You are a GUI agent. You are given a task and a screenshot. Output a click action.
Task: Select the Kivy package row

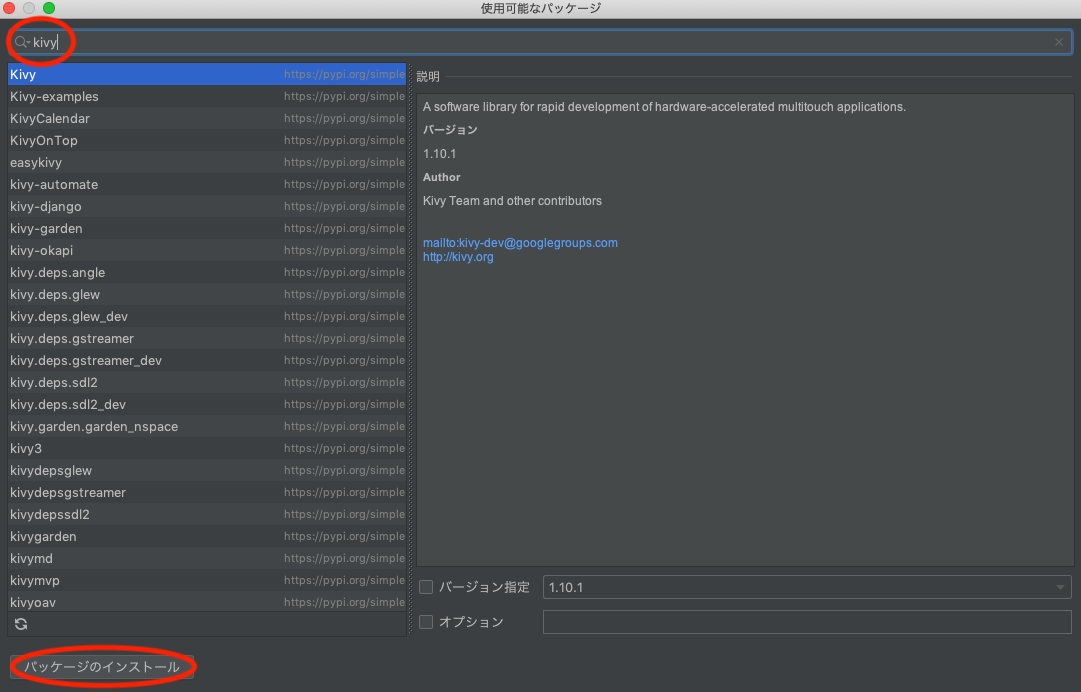[x=207, y=74]
